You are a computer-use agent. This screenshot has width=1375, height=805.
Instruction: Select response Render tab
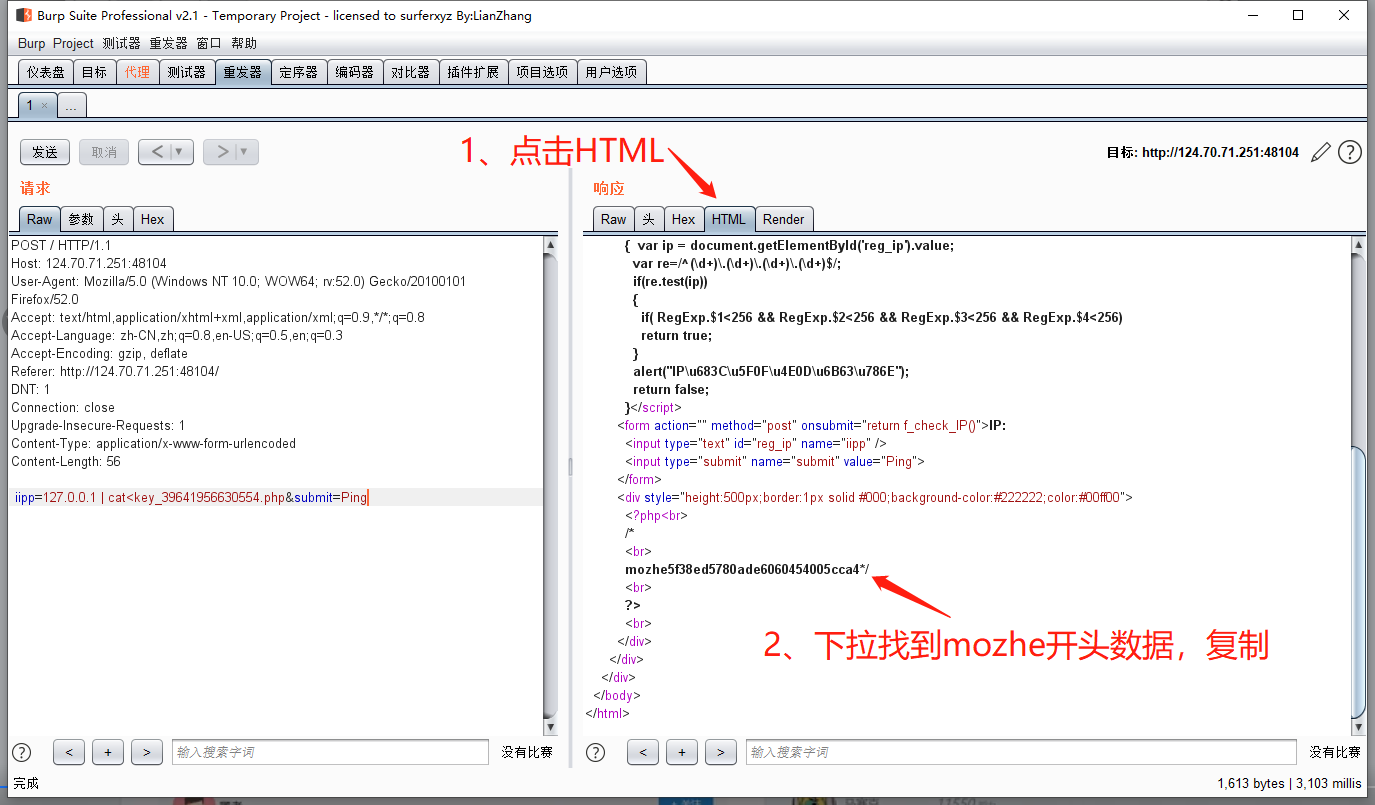tap(783, 219)
